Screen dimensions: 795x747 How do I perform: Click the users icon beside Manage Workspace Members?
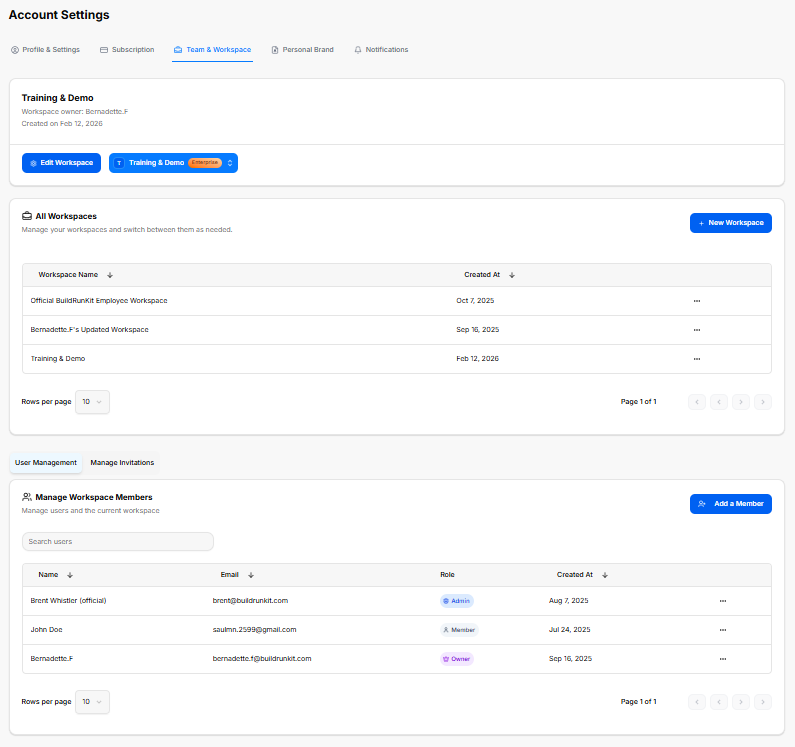[x=27, y=497]
